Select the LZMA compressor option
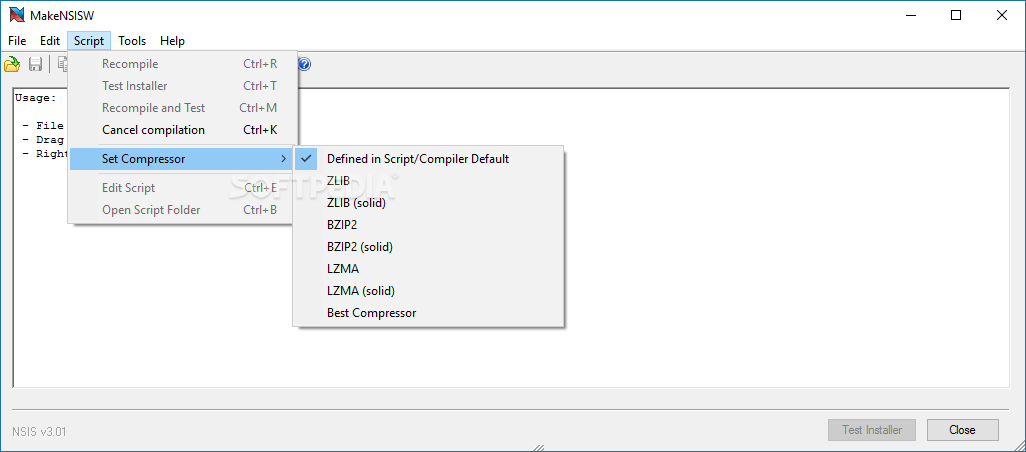The image size is (1026, 452). (428, 269)
